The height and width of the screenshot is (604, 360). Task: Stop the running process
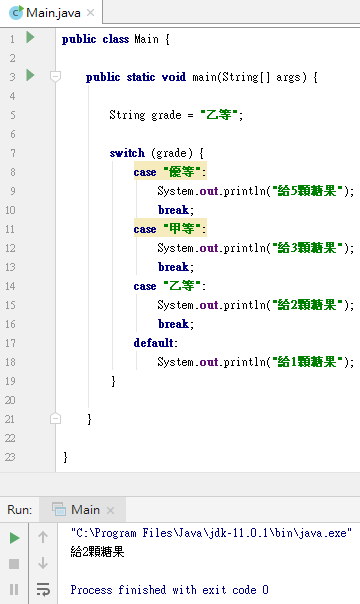pyautogui.click(x=14, y=564)
